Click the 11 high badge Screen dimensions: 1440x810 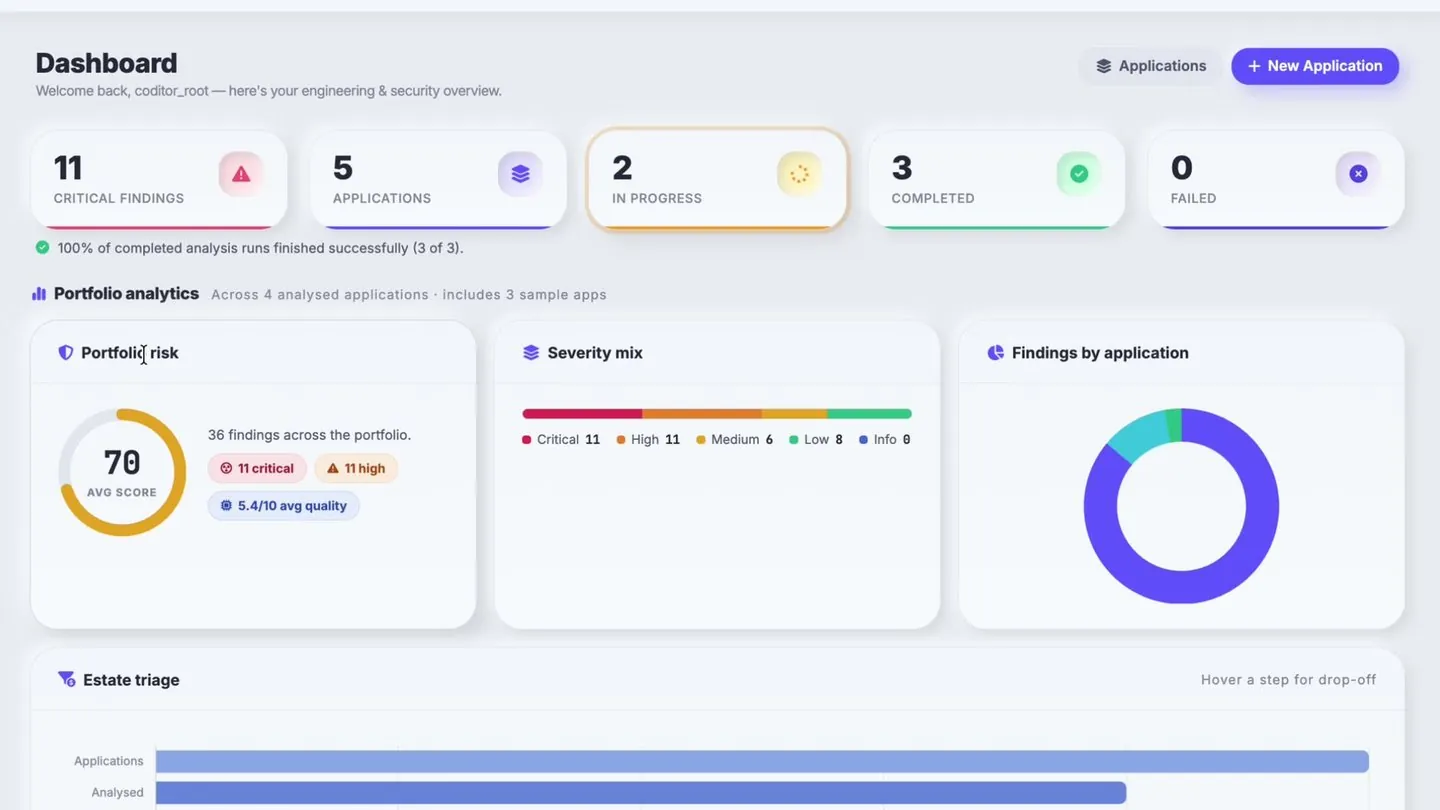coord(356,468)
